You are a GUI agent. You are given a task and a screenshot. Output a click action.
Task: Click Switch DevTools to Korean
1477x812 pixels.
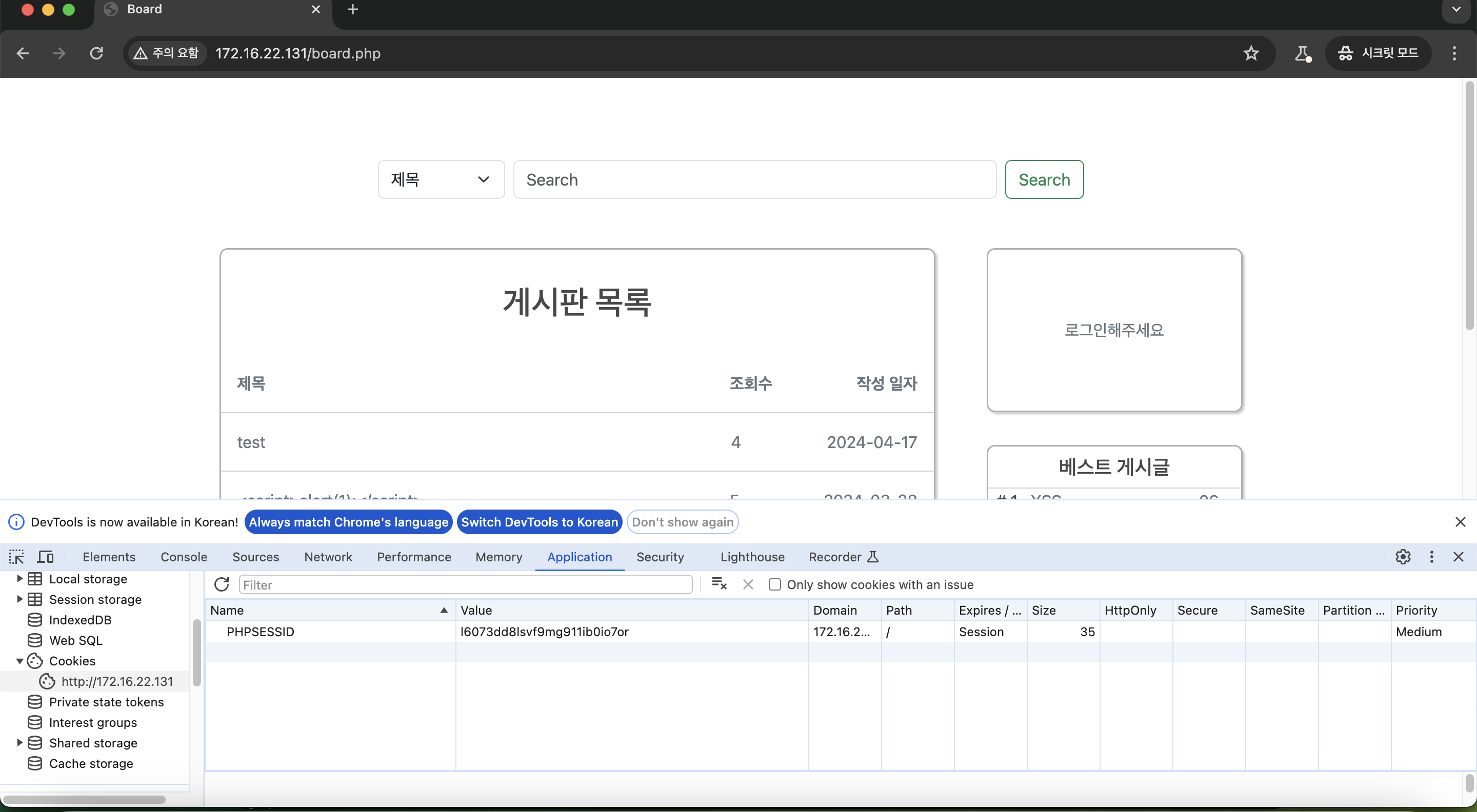[540, 522]
